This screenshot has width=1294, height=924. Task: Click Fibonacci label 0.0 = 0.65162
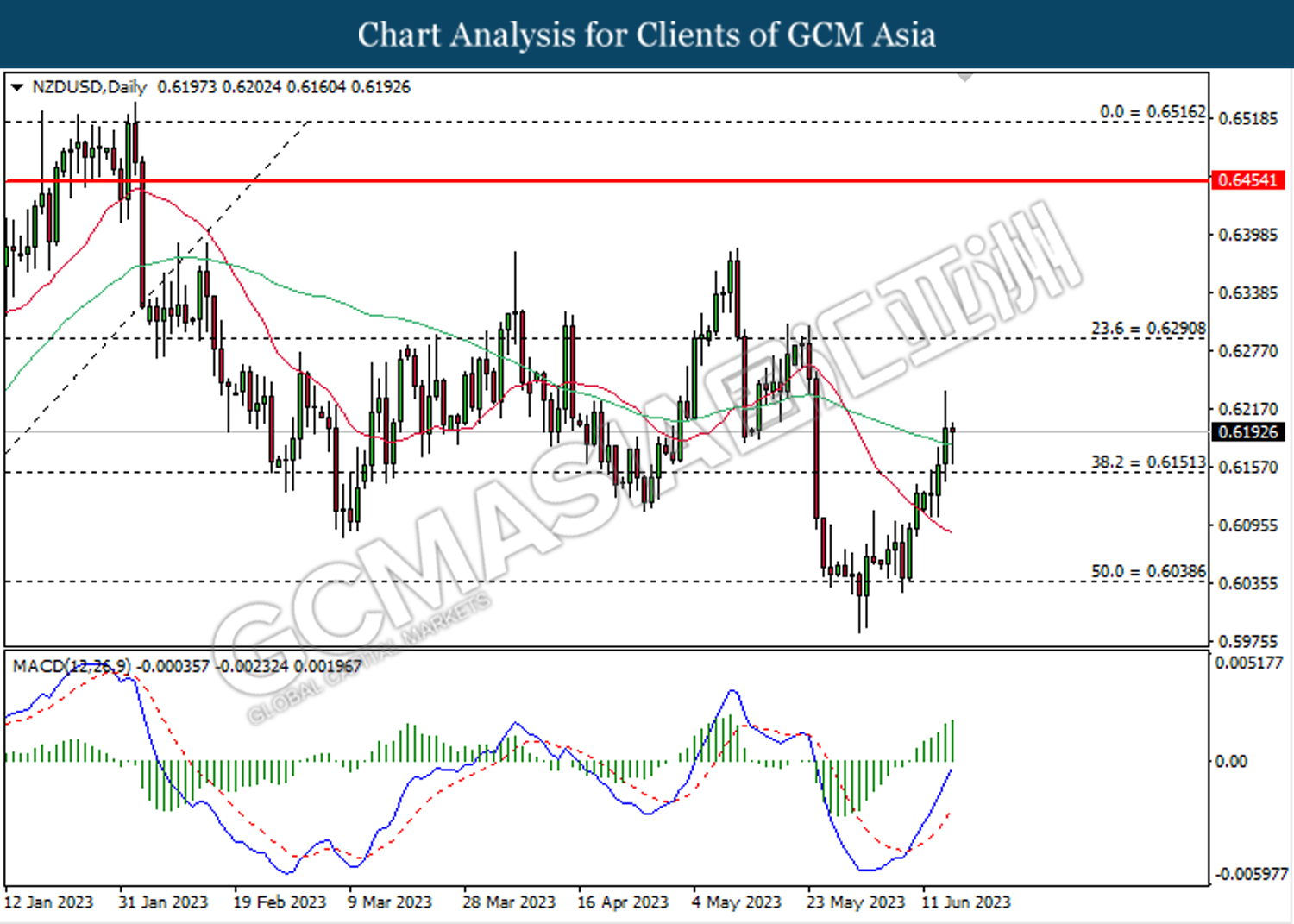(1153, 112)
